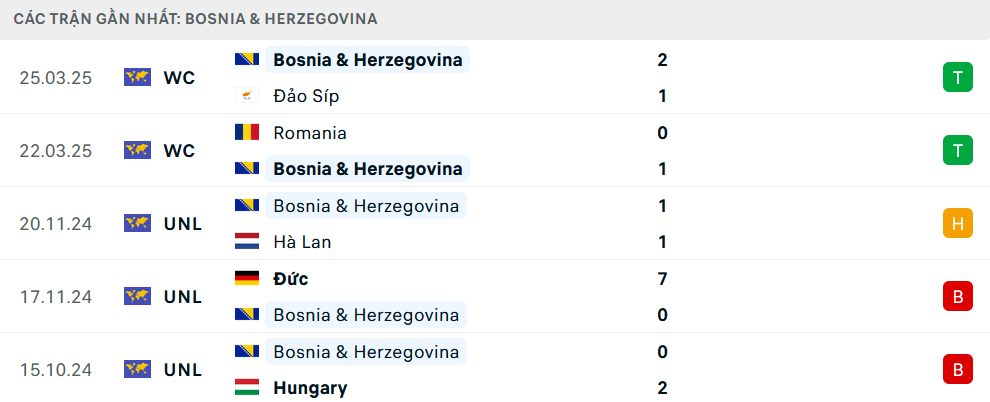Click the green T badge for 25.03.25 match
The width and height of the screenshot is (990, 402).
(x=958, y=78)
